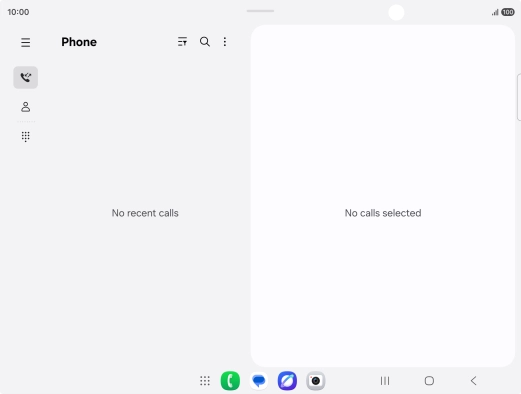
Task: Launch the green Phone app in the taskbar
Action: click(230, 381)
